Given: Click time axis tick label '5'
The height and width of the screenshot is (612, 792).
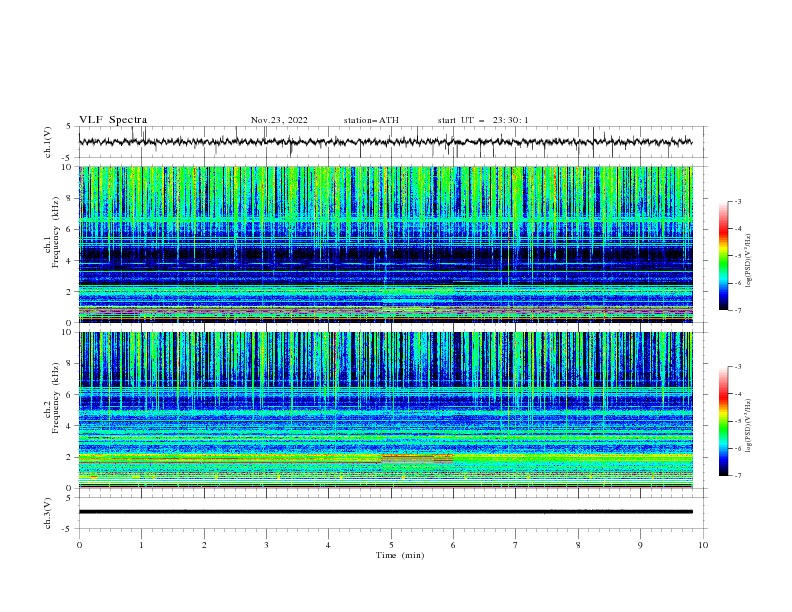Looking at the screenshot, I should pyautogui.click(x=391, y=545).
